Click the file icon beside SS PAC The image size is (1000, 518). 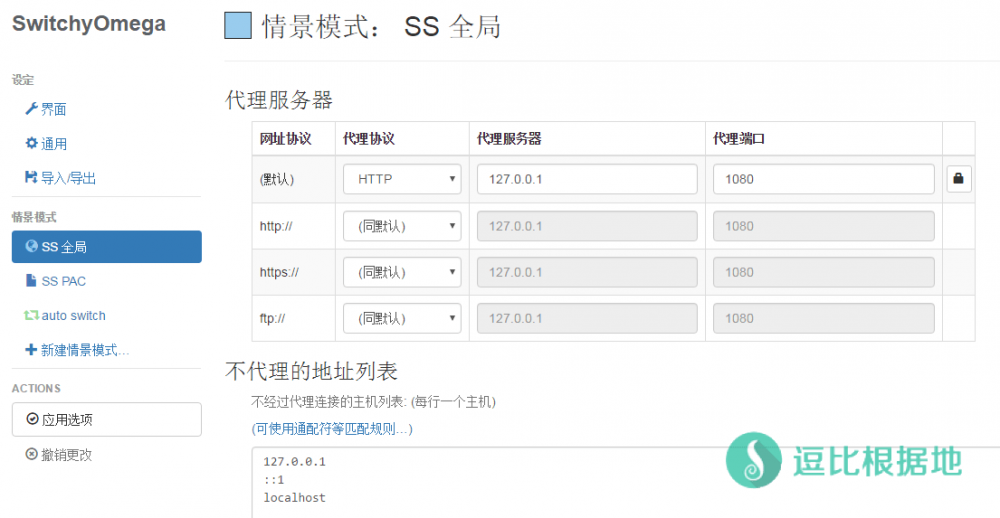point(31,281)
